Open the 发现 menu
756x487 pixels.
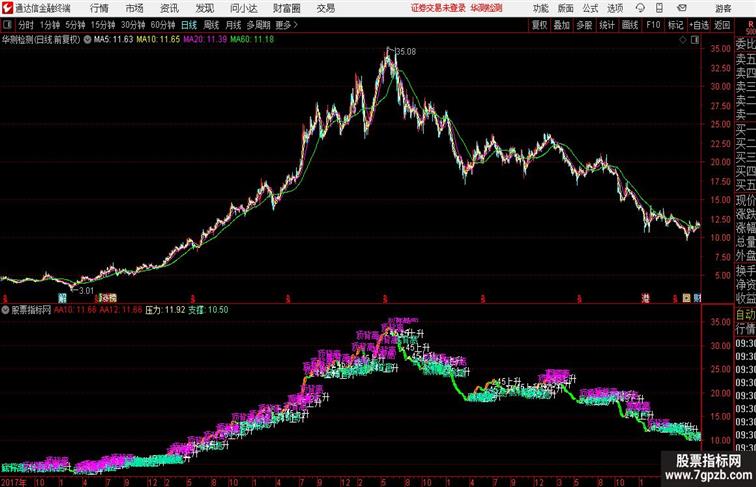[x=204, y=8]
